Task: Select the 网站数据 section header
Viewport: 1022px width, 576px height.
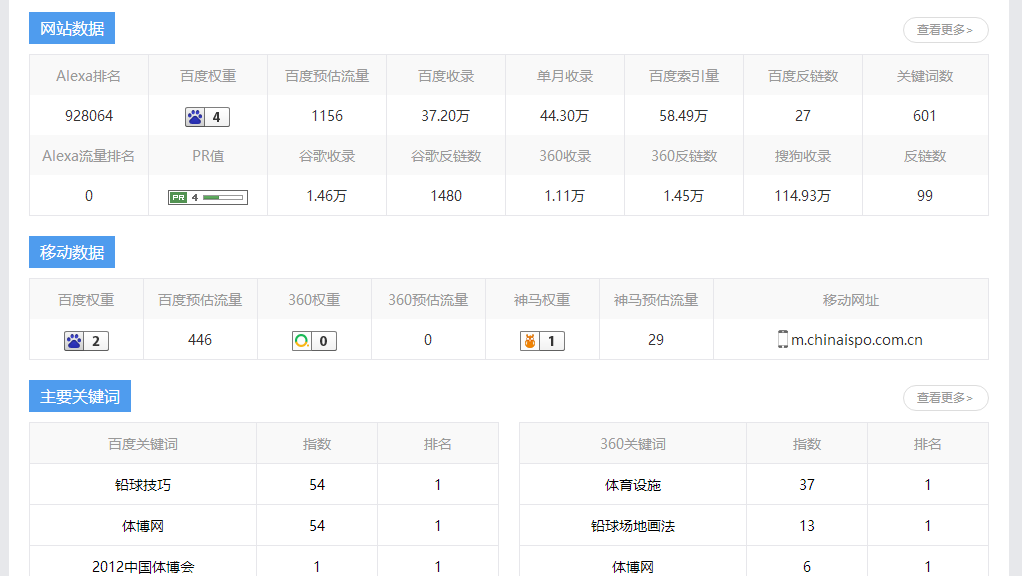Action: click(72, 28)
